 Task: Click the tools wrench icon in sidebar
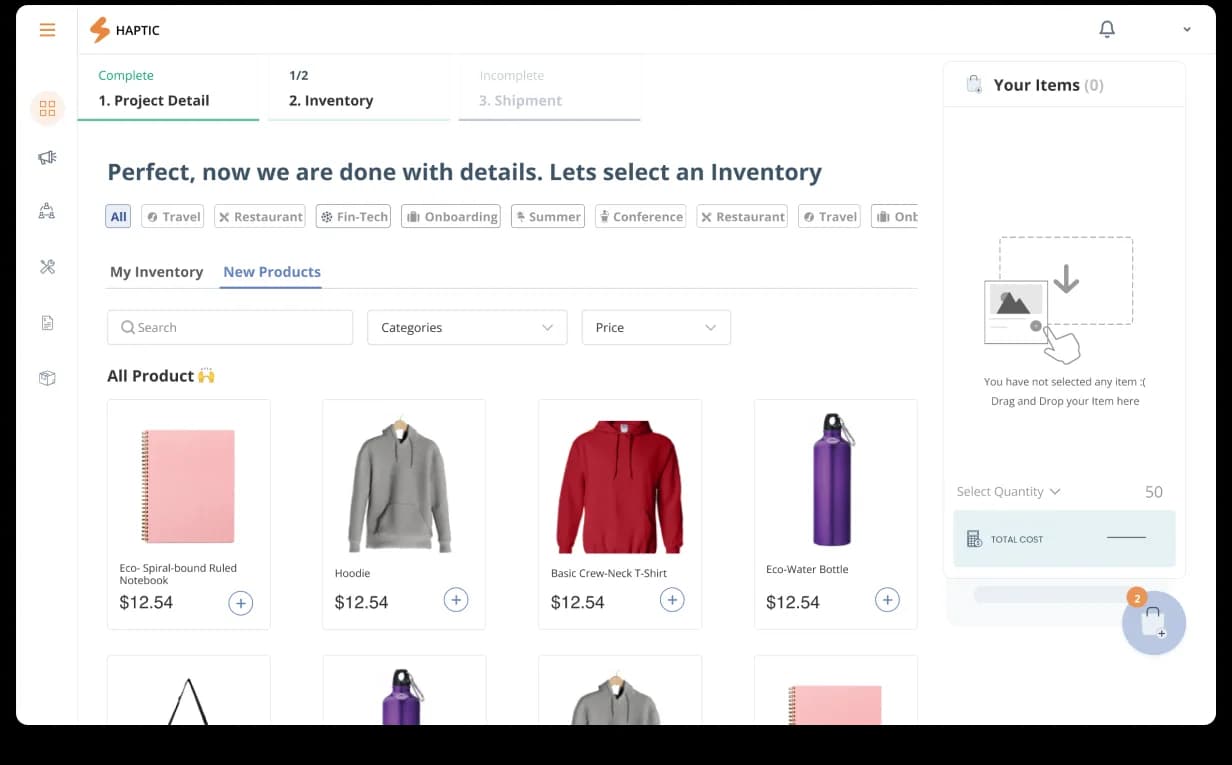point(47,266)
